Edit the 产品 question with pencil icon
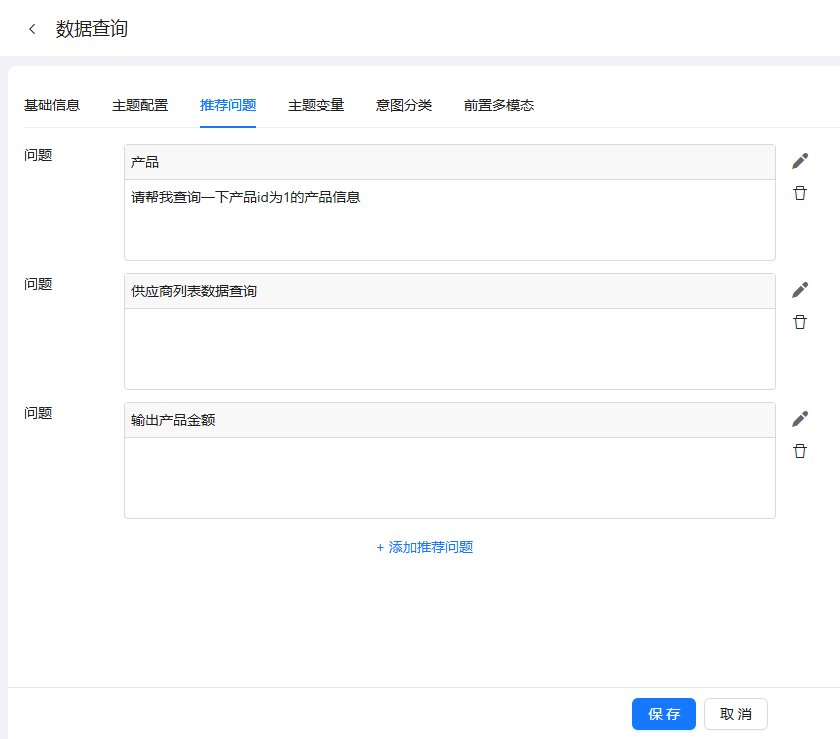The image size is (840, 739). pos(800,161)
